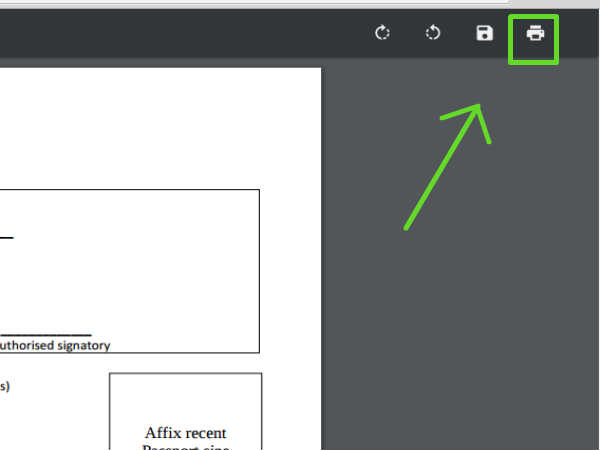The width and height of the screenshot is (600, 450).
Task: Save the PDF with the floppy disk icon
Action: [x=484, y=33]
